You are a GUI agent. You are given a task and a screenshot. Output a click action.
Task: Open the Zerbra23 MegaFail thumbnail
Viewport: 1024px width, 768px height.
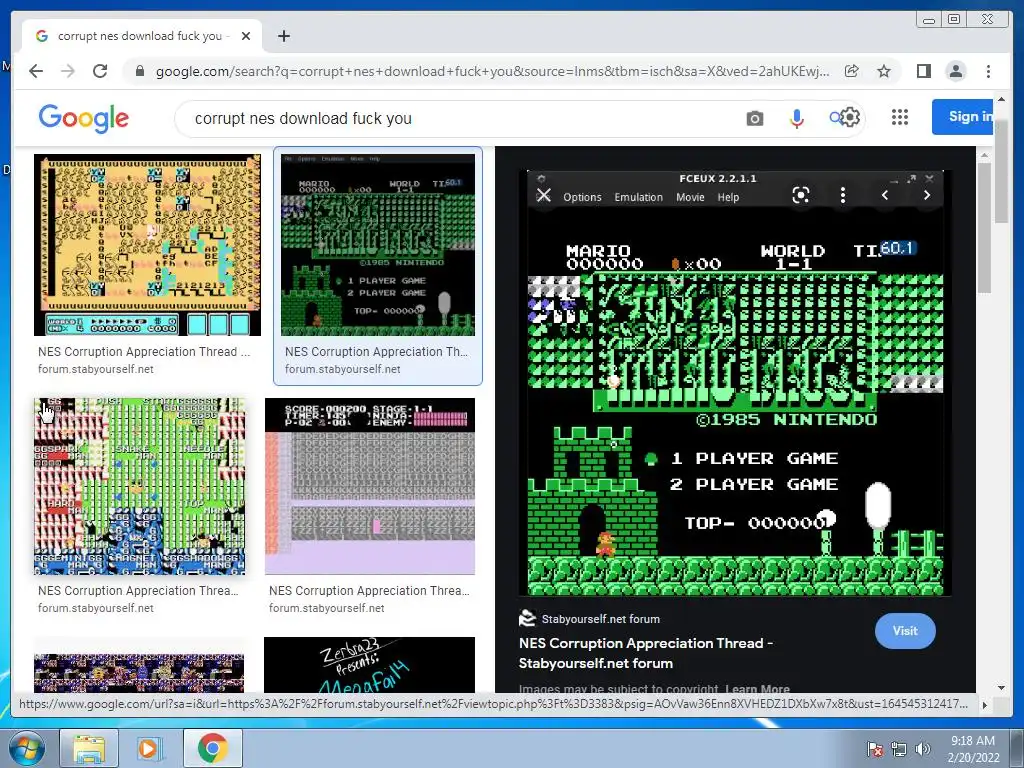coord(370,665)
